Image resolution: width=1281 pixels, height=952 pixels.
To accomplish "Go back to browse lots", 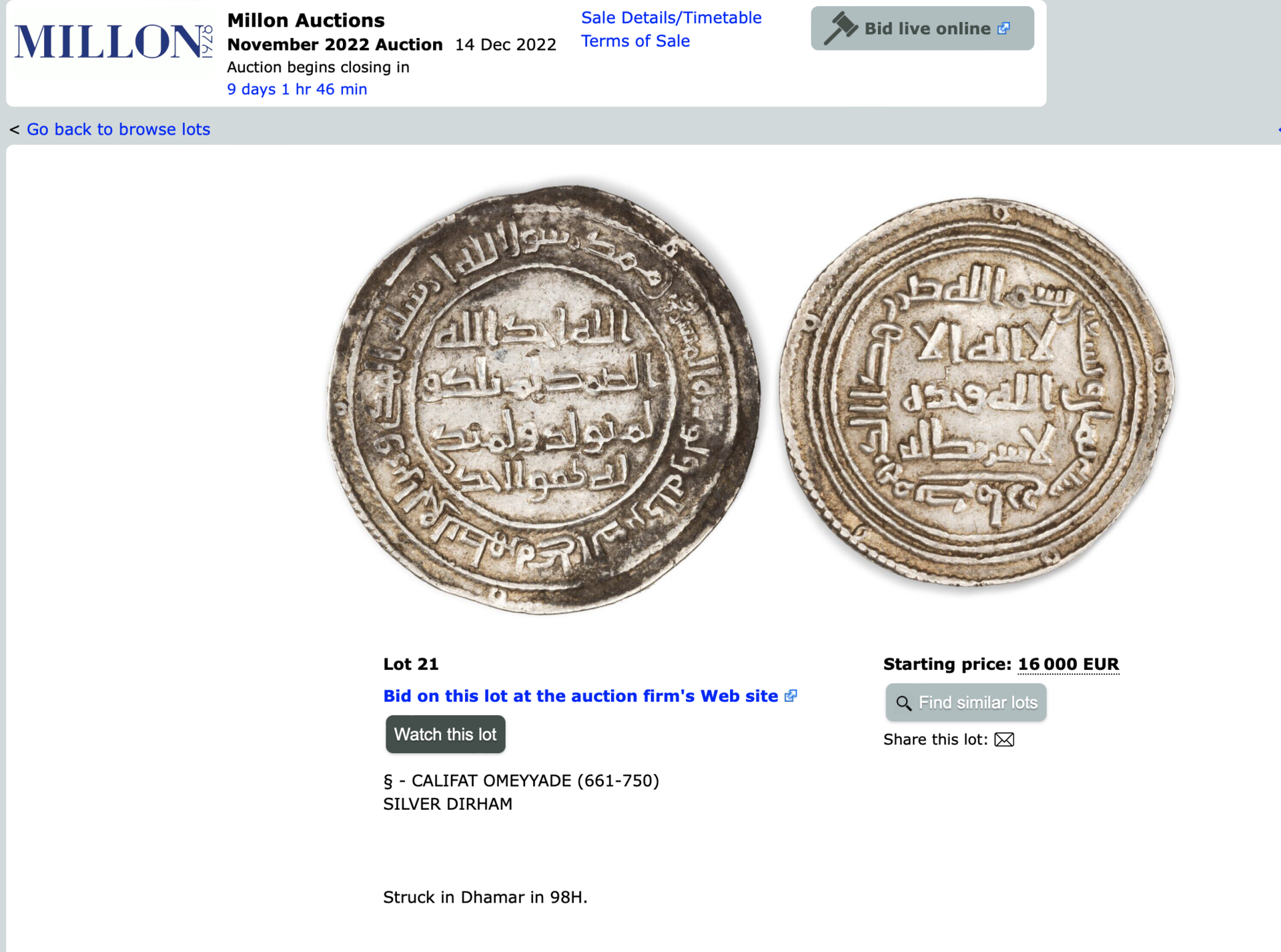I will point(118,129).
